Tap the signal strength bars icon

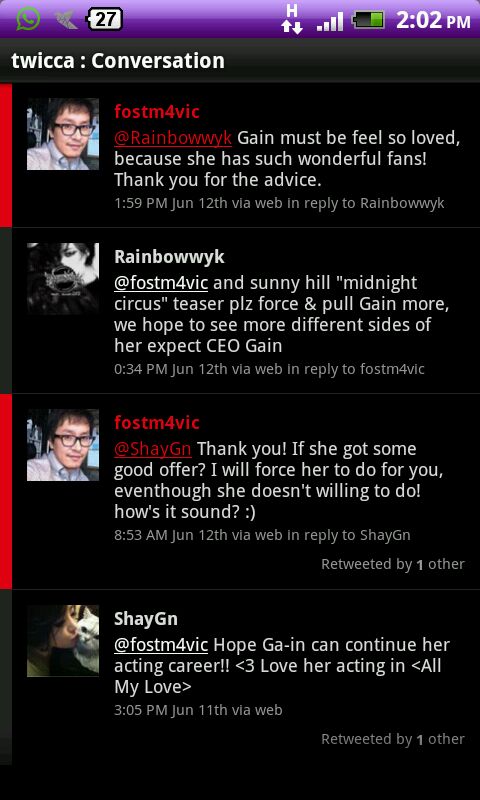330,21
